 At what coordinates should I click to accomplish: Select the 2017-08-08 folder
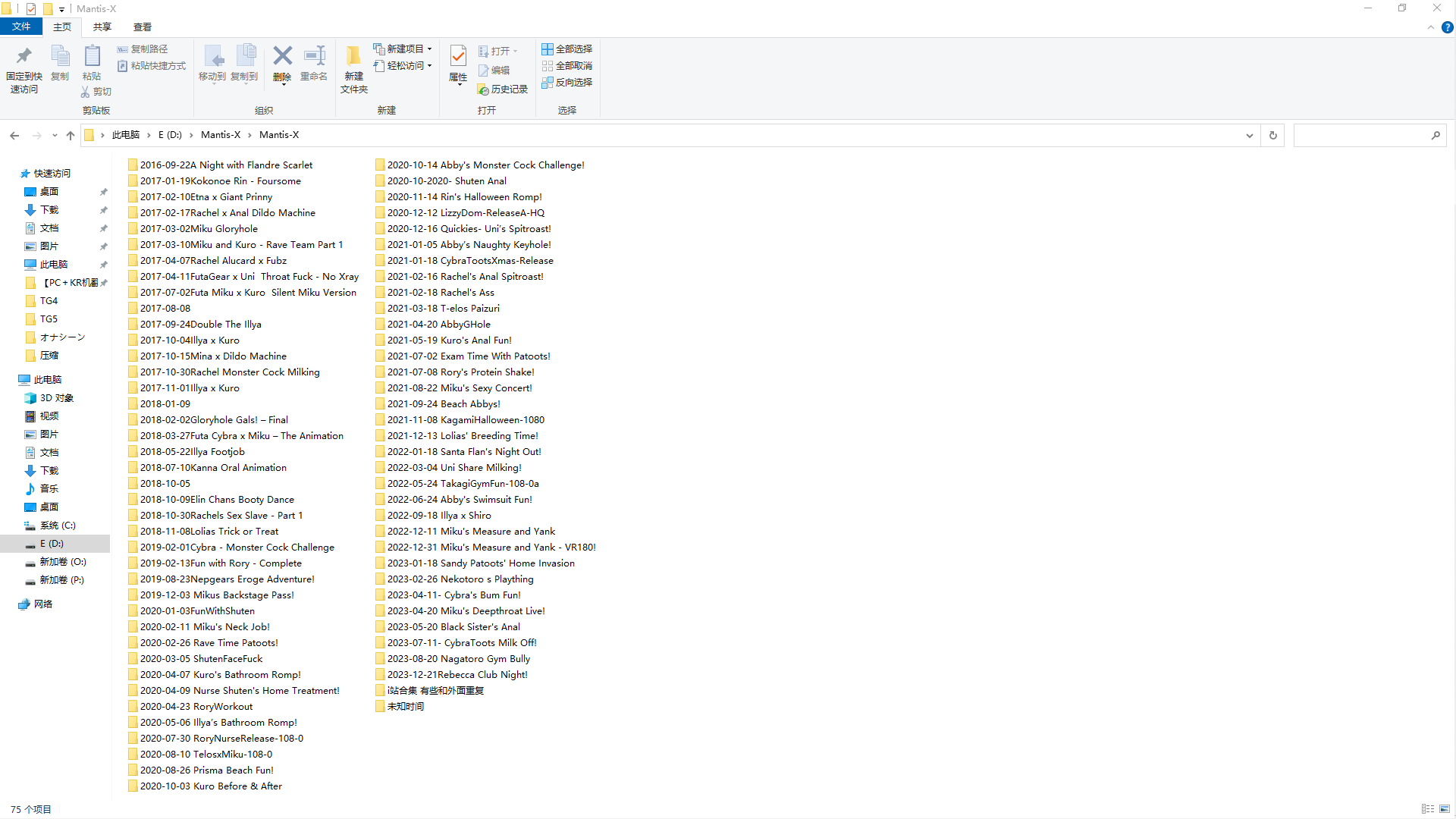pyautogui.click(x=159, y=309)
